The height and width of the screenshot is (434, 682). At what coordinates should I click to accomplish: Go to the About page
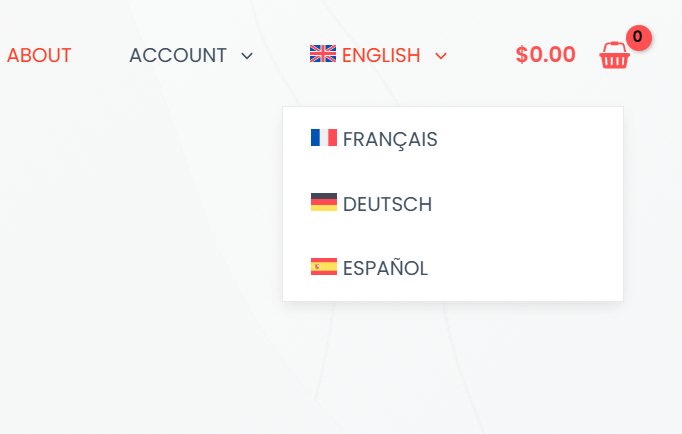[x=39, y=55]
